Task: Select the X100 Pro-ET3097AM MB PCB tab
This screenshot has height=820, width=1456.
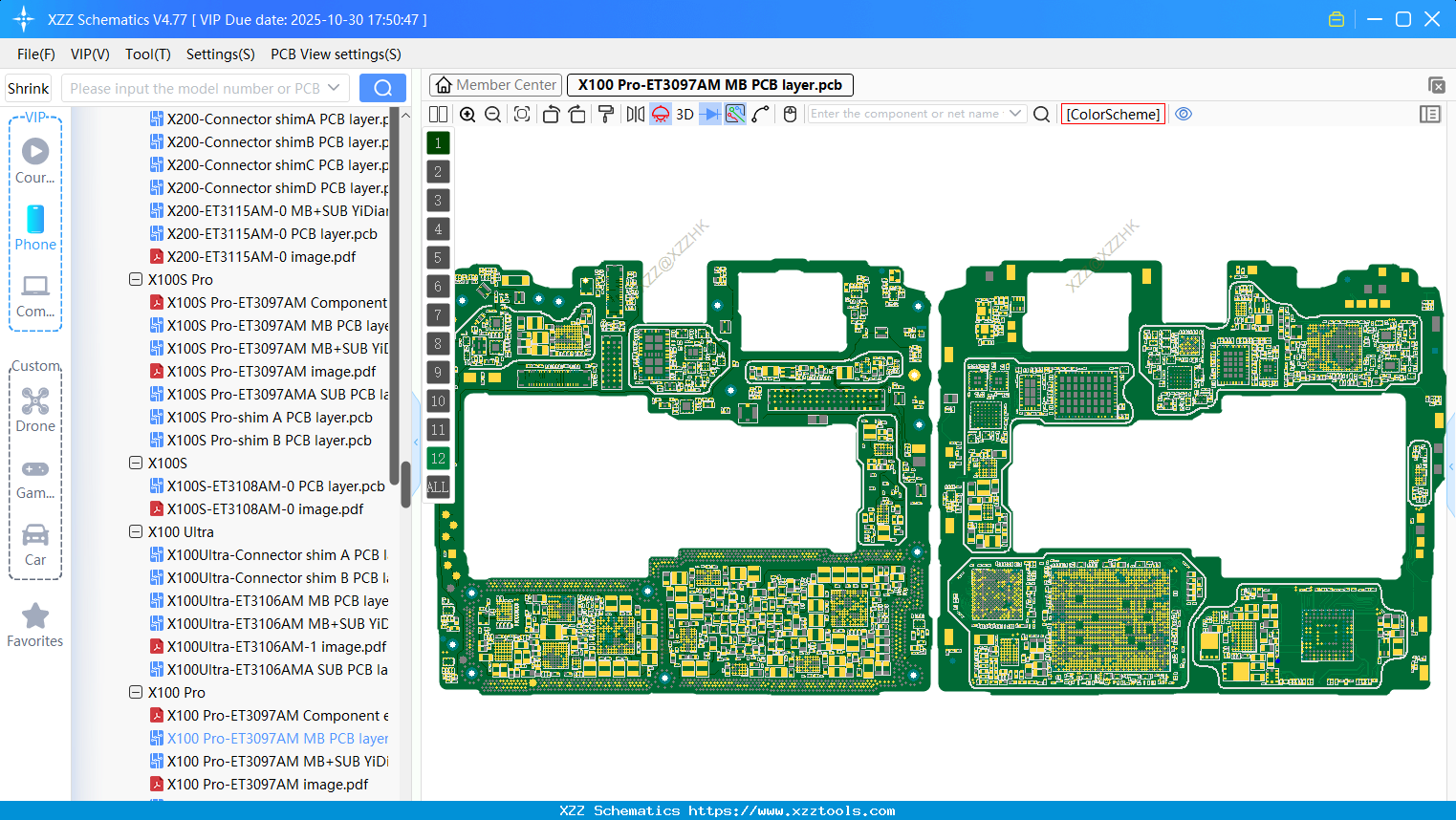Action: [x=709, y=84]
